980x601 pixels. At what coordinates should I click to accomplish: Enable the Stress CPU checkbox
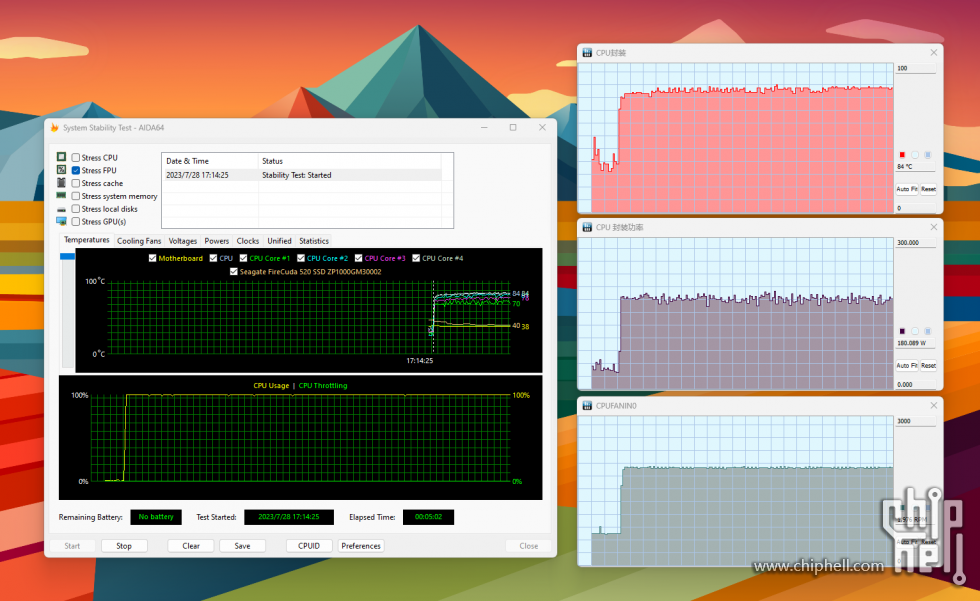[76, 157]
